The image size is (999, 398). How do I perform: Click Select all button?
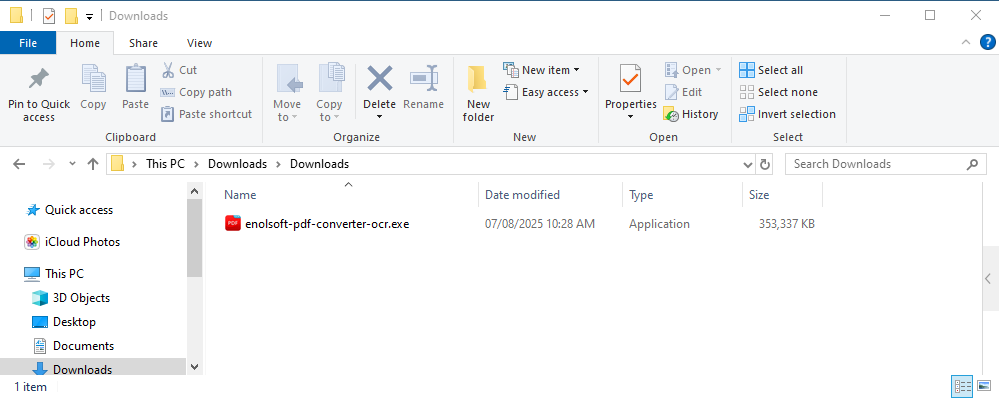(x=771, y=70)
